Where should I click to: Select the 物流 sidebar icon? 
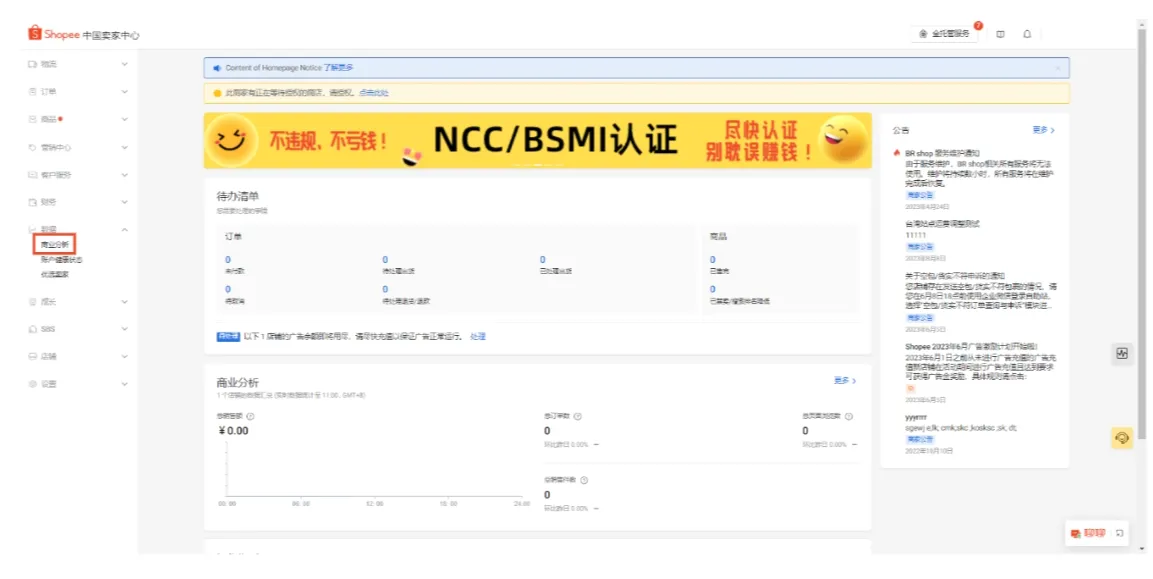pyautogui.click(x=33, y=61)
